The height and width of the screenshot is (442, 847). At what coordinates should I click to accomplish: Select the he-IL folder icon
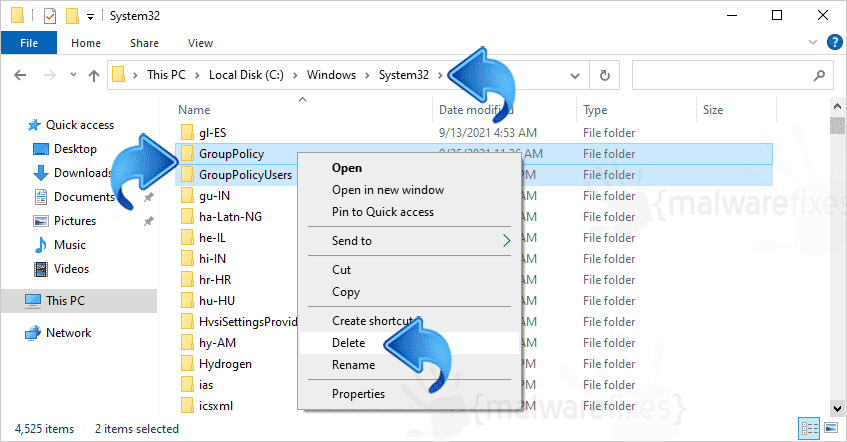click(187, 238)
